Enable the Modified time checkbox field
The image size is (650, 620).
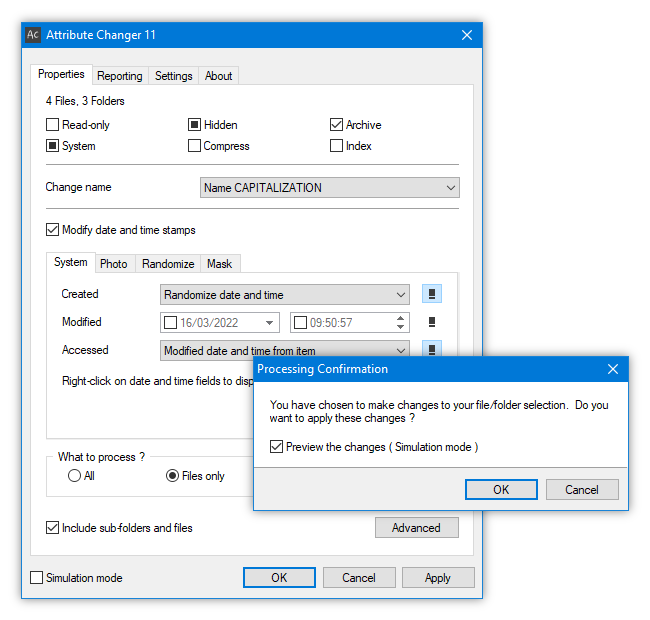pos(300,322)
